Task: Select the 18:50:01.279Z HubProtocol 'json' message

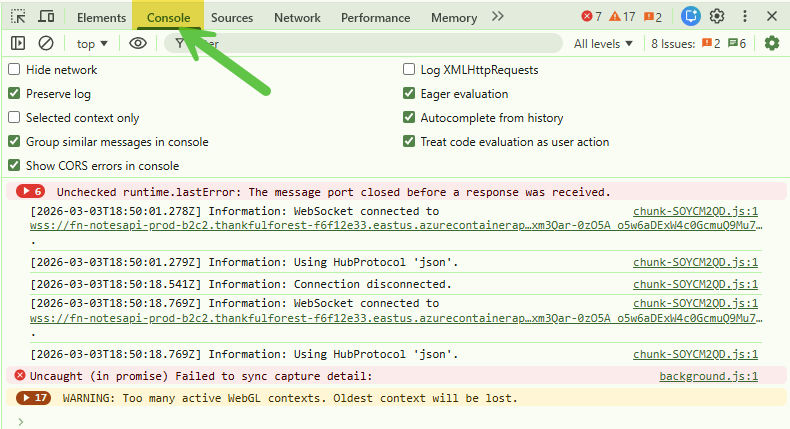Action: [244, 262]
